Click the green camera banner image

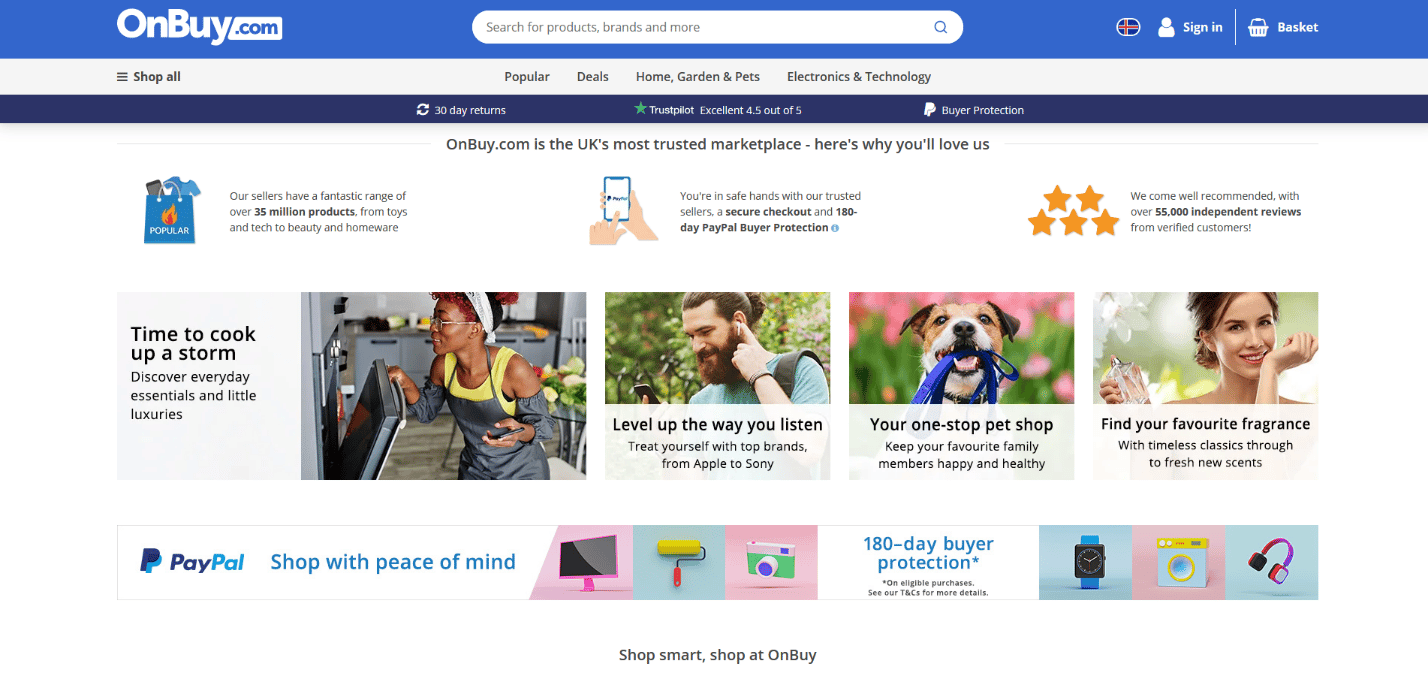click(x=771, y=562)
